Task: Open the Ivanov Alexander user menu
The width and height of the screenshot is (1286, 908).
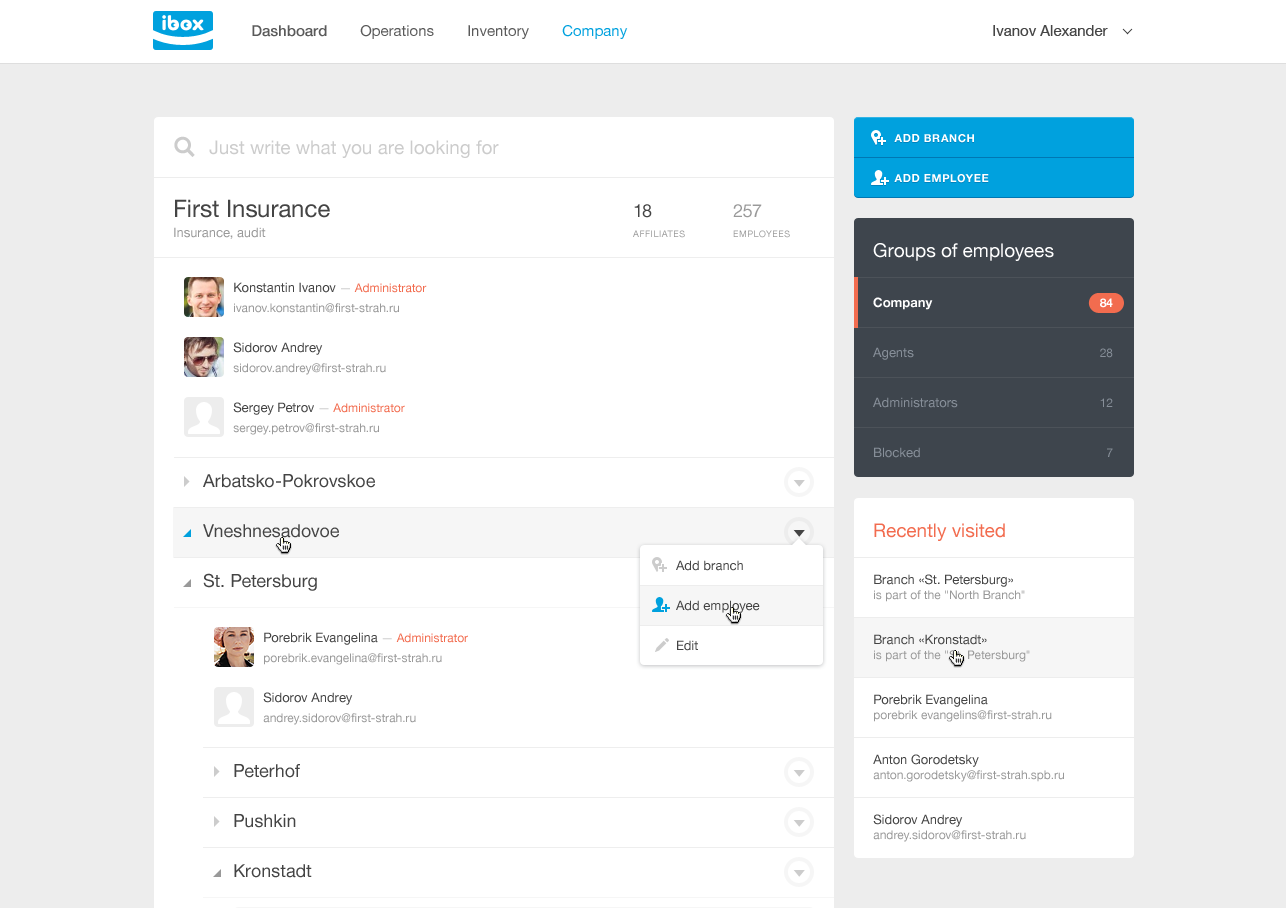Action: point(1061,31)
